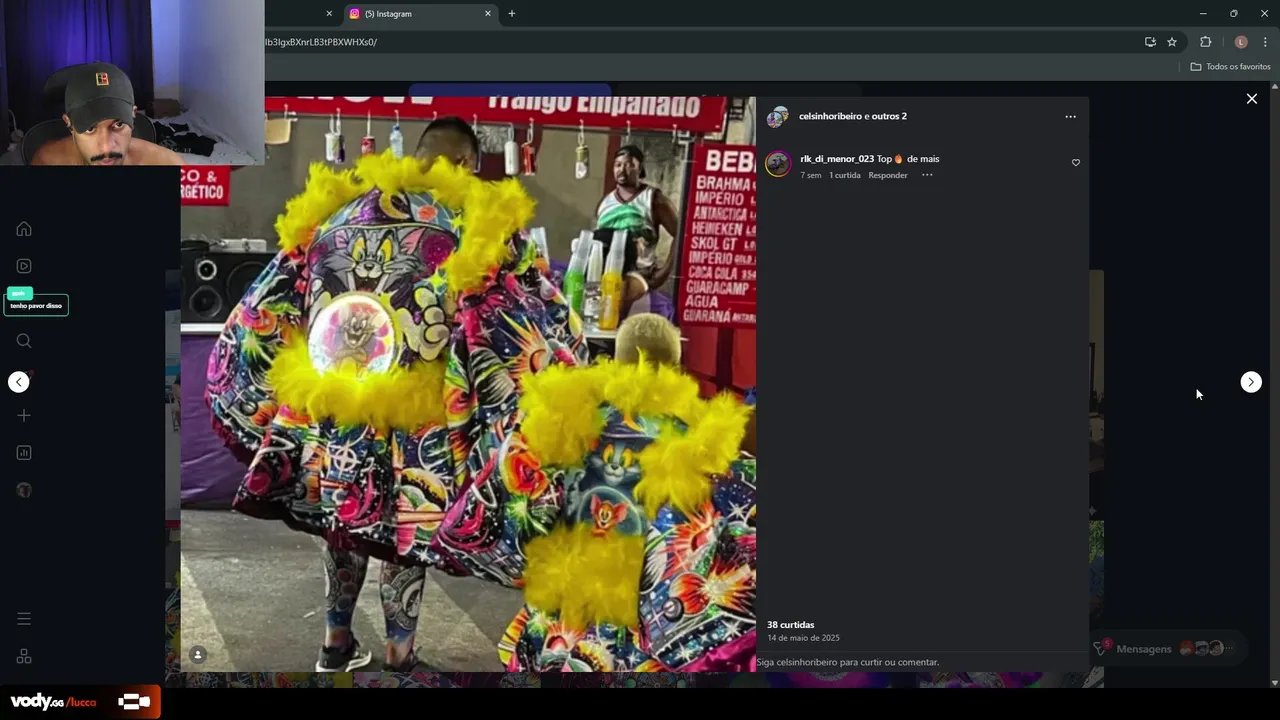Screen dimensions: 1280x720
Task: Close the '(5) Instagram' tab
Action: point(488,14)
